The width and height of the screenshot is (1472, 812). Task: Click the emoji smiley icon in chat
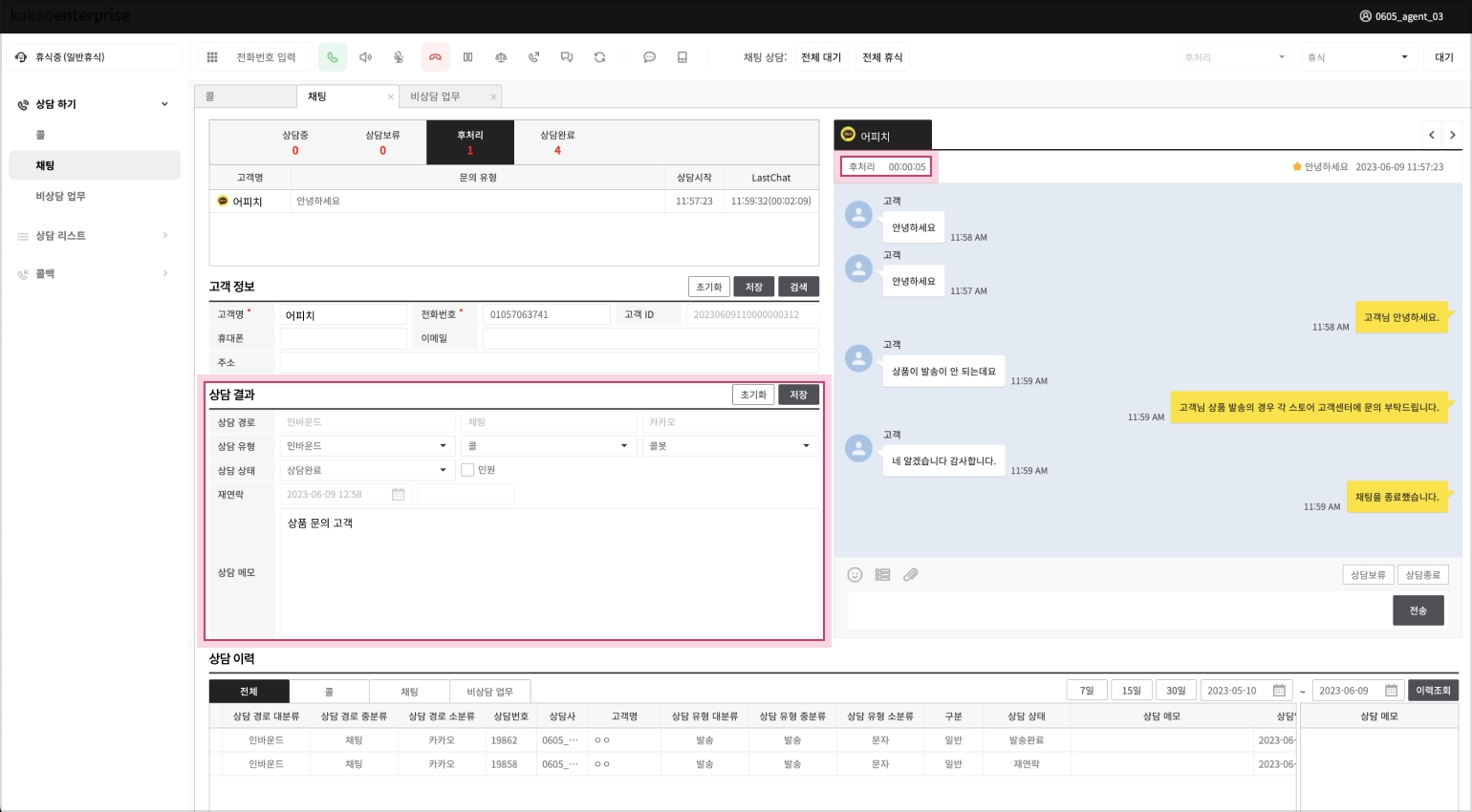click(855, 575)
